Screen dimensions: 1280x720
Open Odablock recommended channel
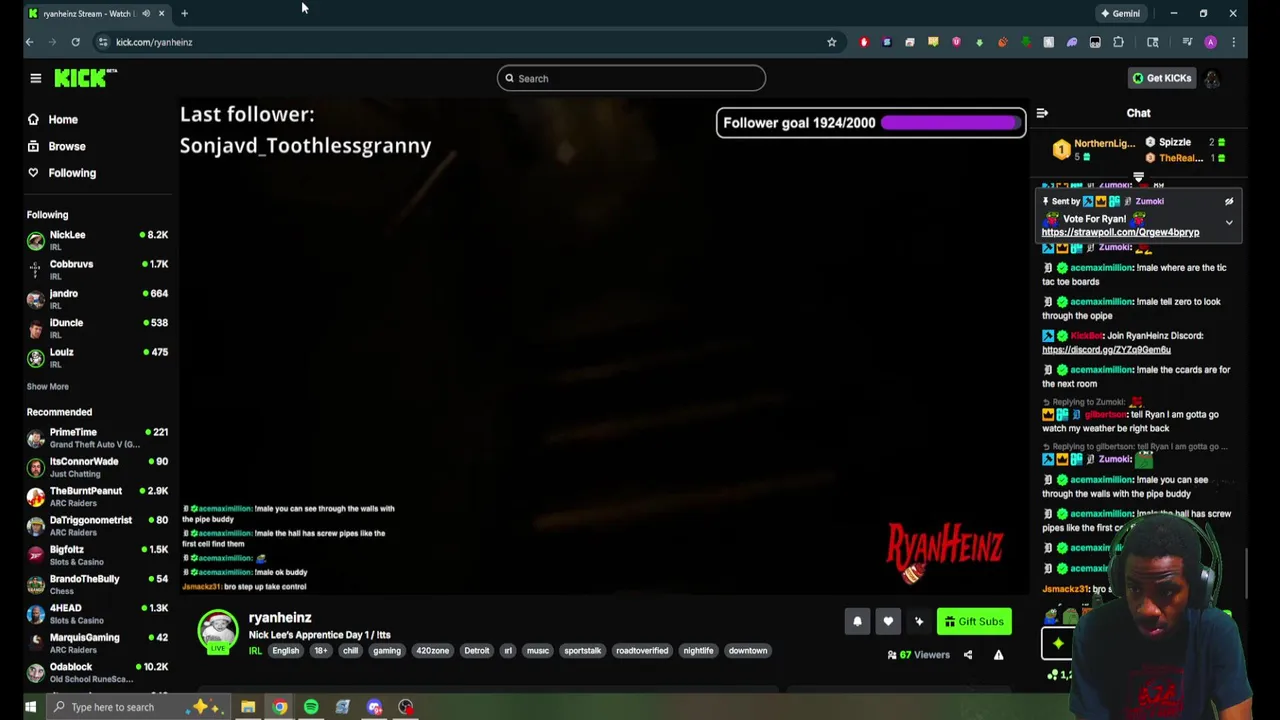coord(97,672)
